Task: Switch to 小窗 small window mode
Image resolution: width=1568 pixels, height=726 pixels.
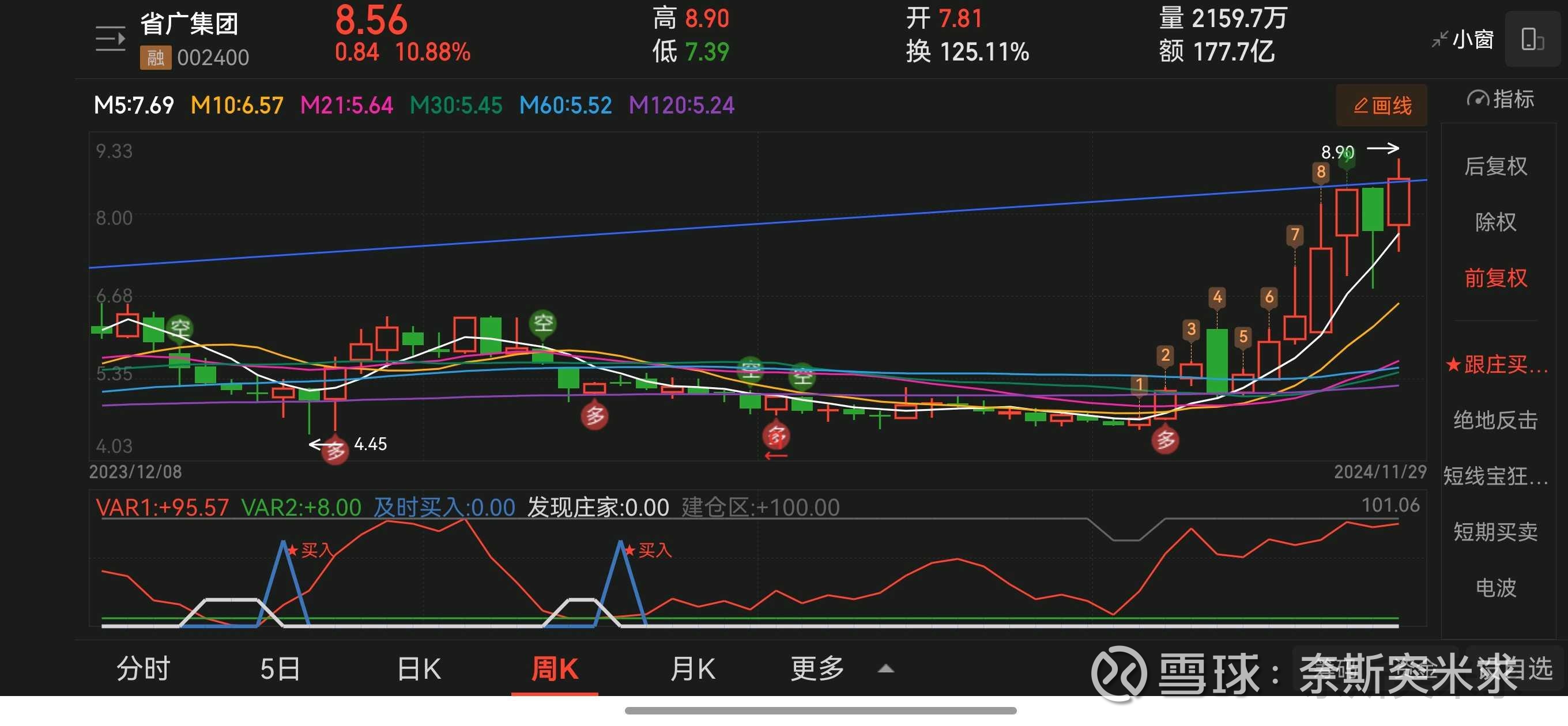Action: (x=1462, y=40)
